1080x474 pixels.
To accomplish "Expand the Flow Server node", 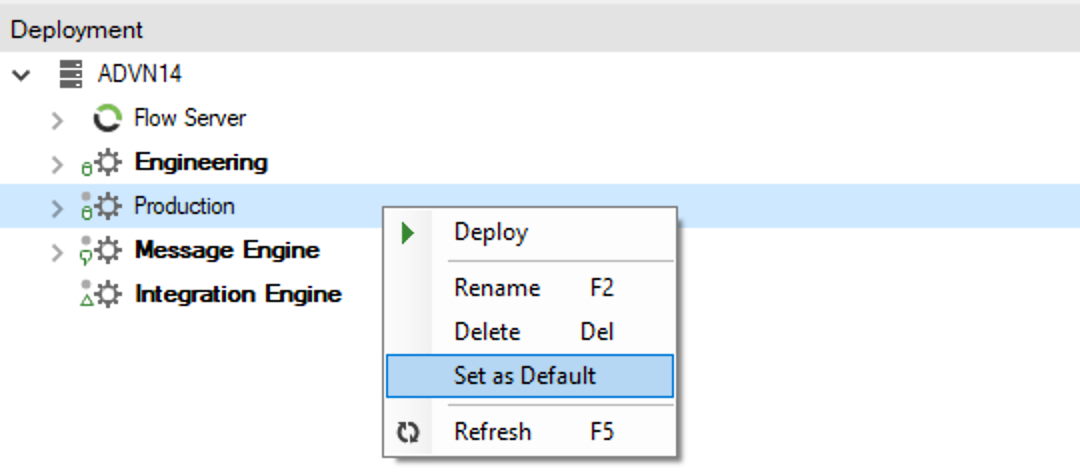I will (x=58, y=119).
